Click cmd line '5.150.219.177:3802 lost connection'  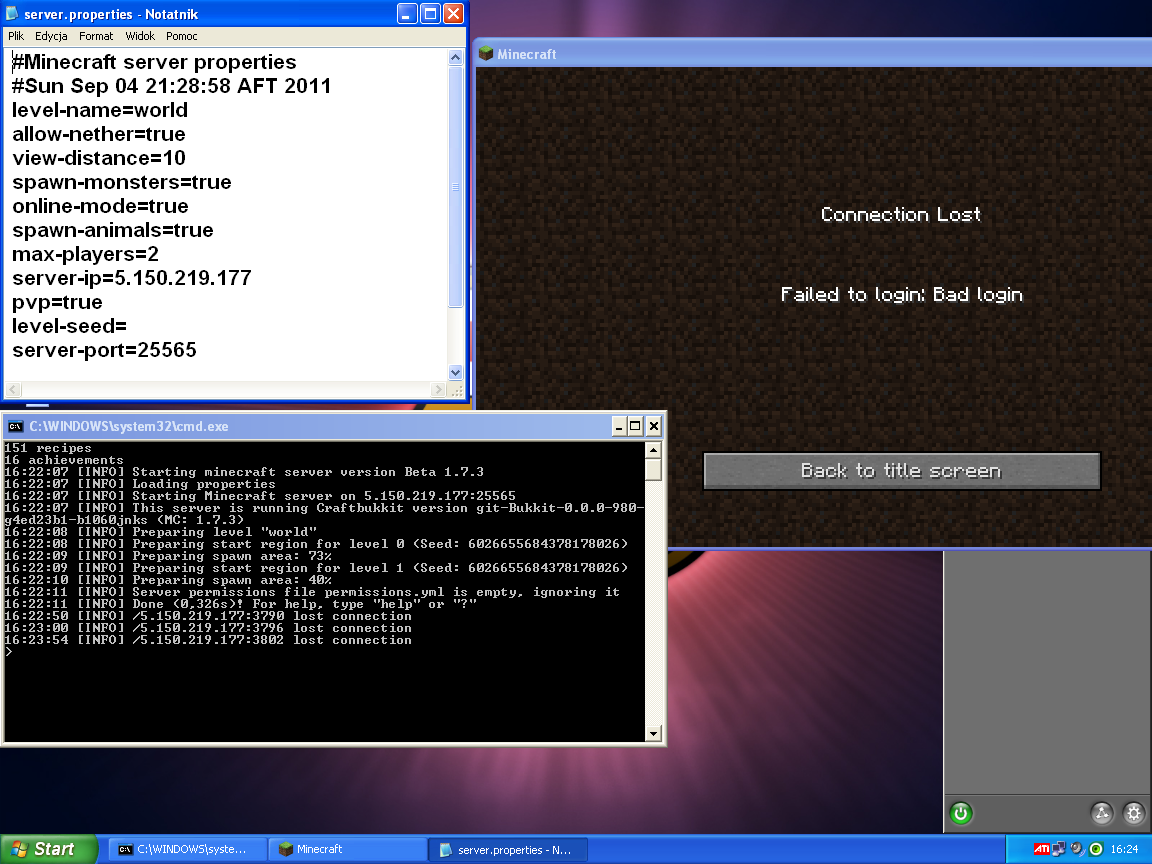pos(208,640)
